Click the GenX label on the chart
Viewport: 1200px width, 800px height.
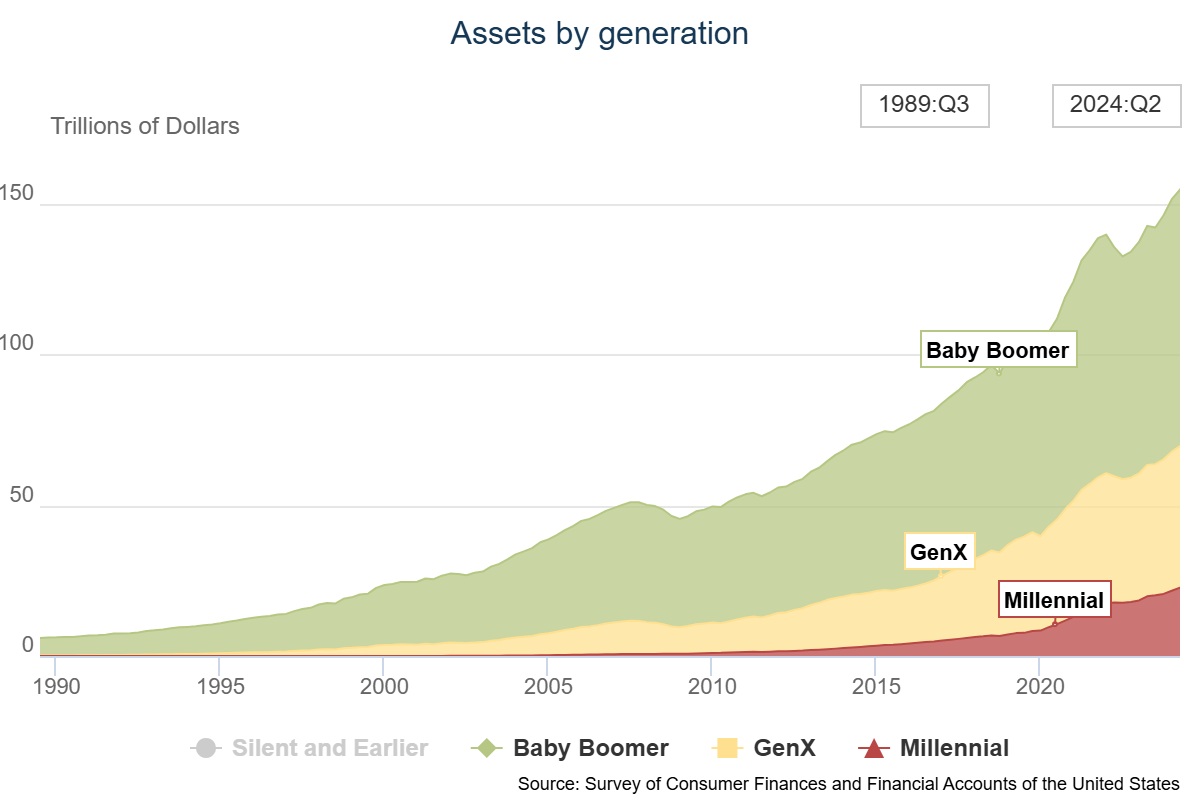[x=938, y=551]
